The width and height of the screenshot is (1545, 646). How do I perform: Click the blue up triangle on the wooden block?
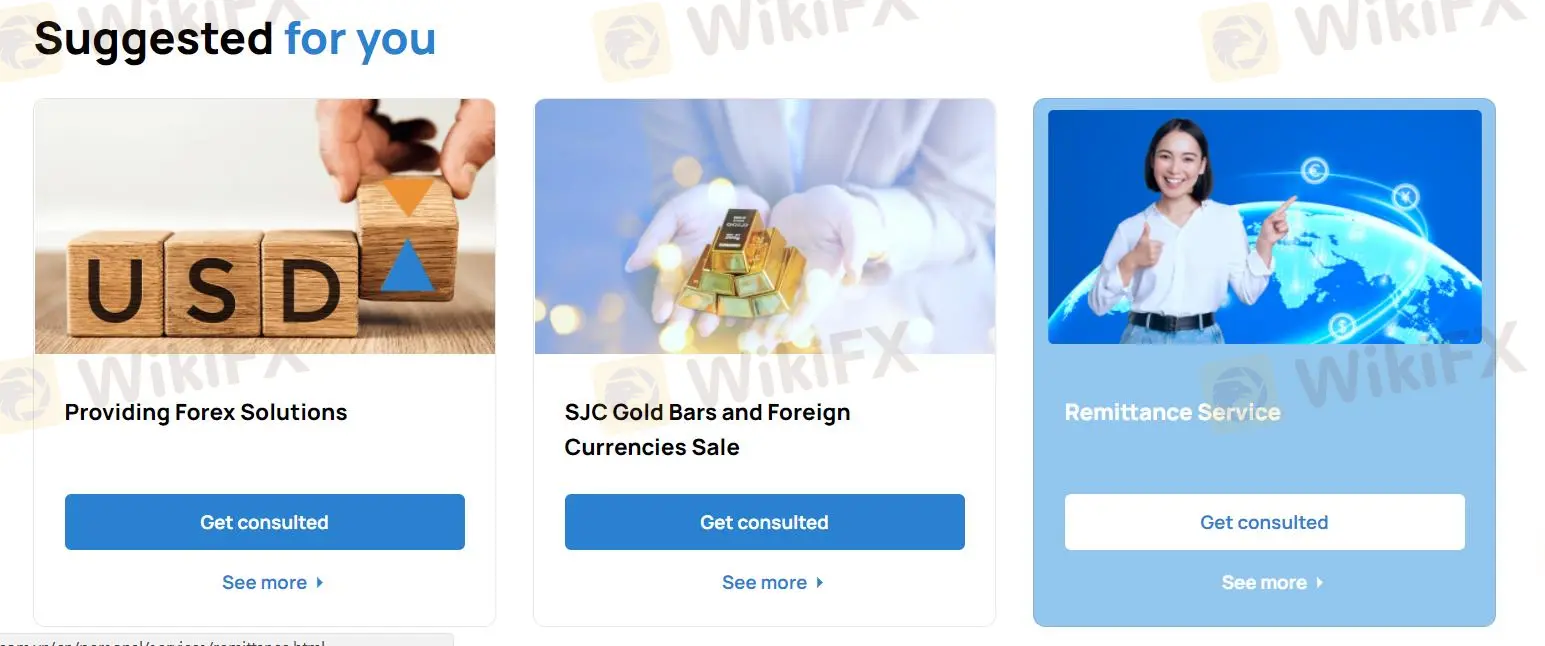[407, 267]
